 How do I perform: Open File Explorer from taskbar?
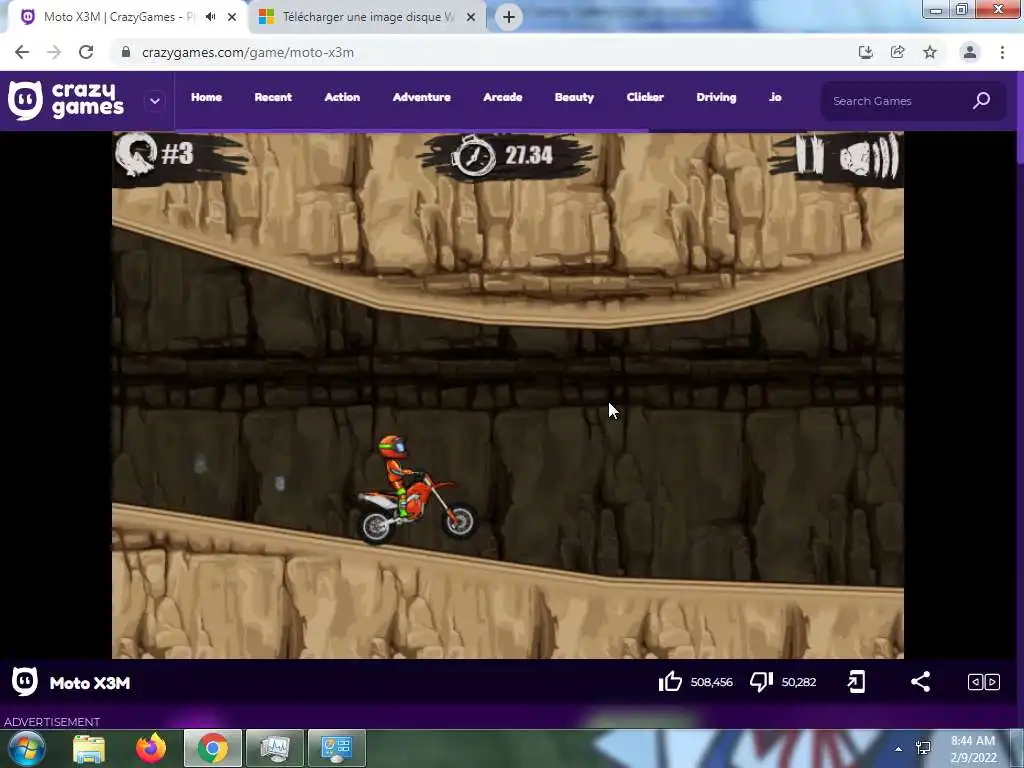pos(89,748)
